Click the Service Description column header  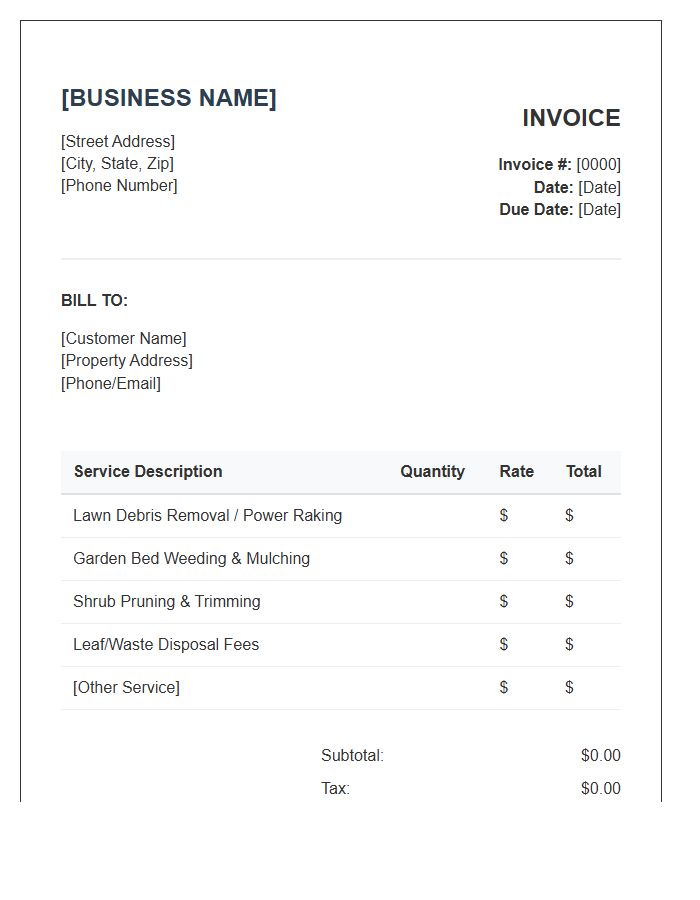click(148, 471)
